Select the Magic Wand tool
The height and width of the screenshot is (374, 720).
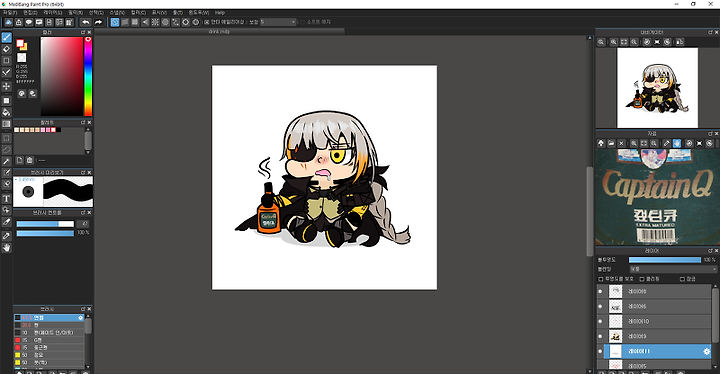[x=6, y=161]
